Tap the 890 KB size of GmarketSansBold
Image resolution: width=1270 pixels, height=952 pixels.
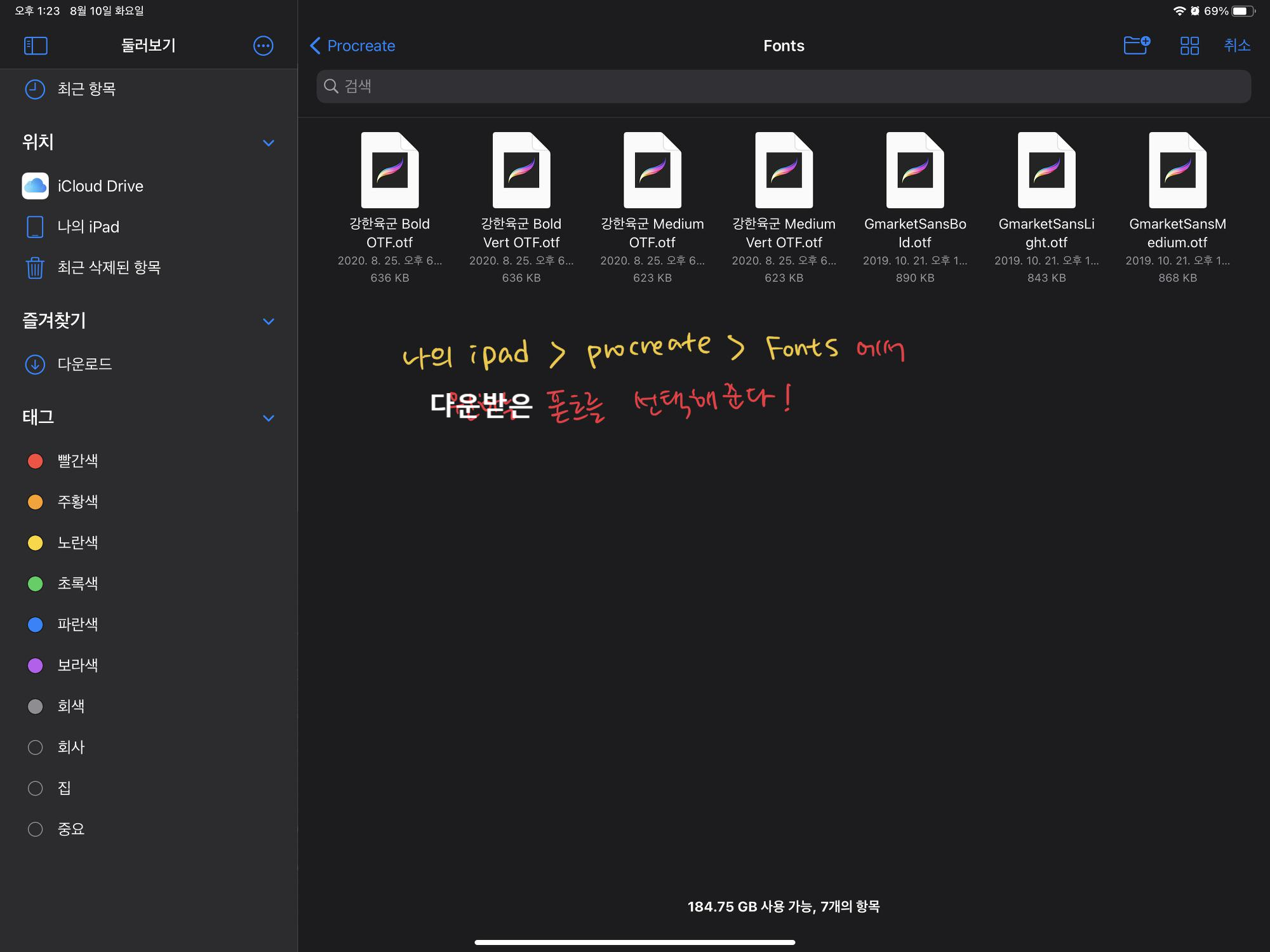[x=915, y=278]
